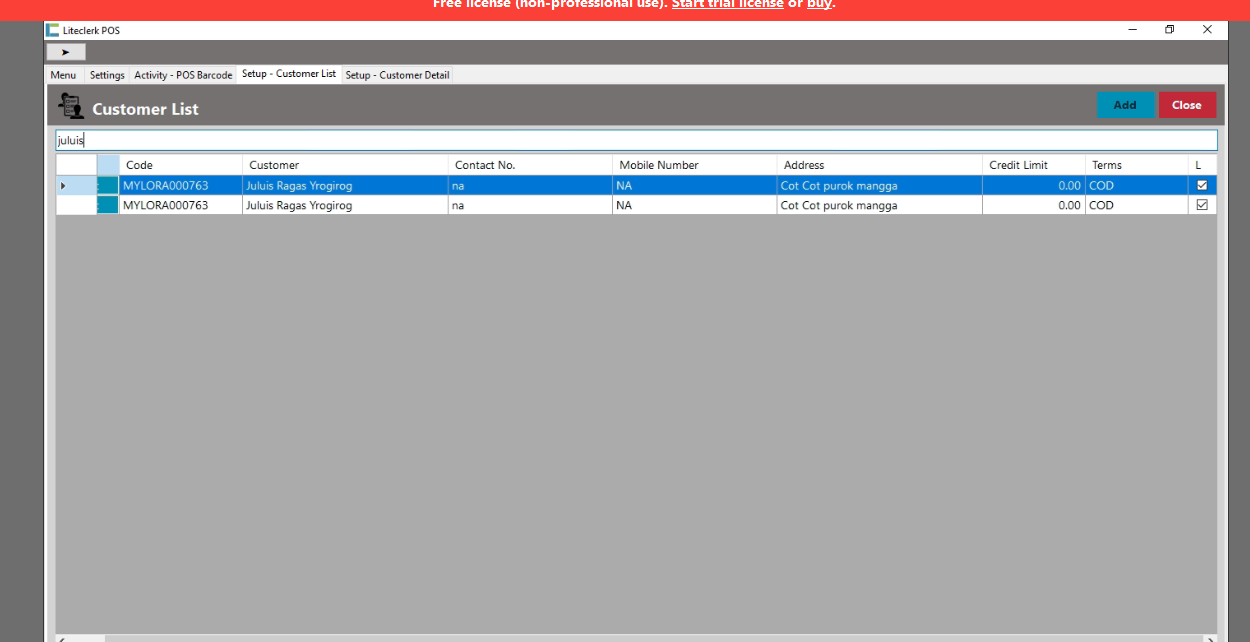Sort by the Credit Limit column header
Image resolution: width=1250 pixels, height=642 pixels.
(x=1033, y=165)
